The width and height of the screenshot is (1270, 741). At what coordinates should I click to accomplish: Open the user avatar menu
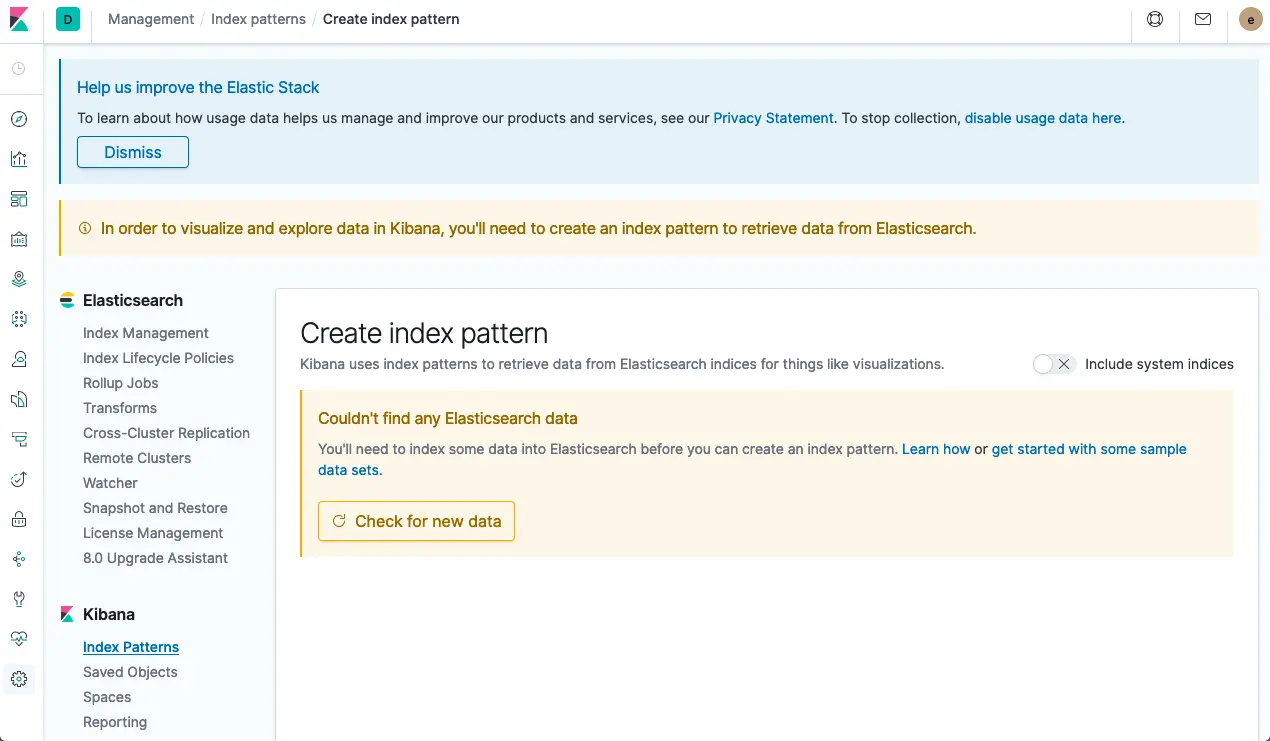[1250, 19]
